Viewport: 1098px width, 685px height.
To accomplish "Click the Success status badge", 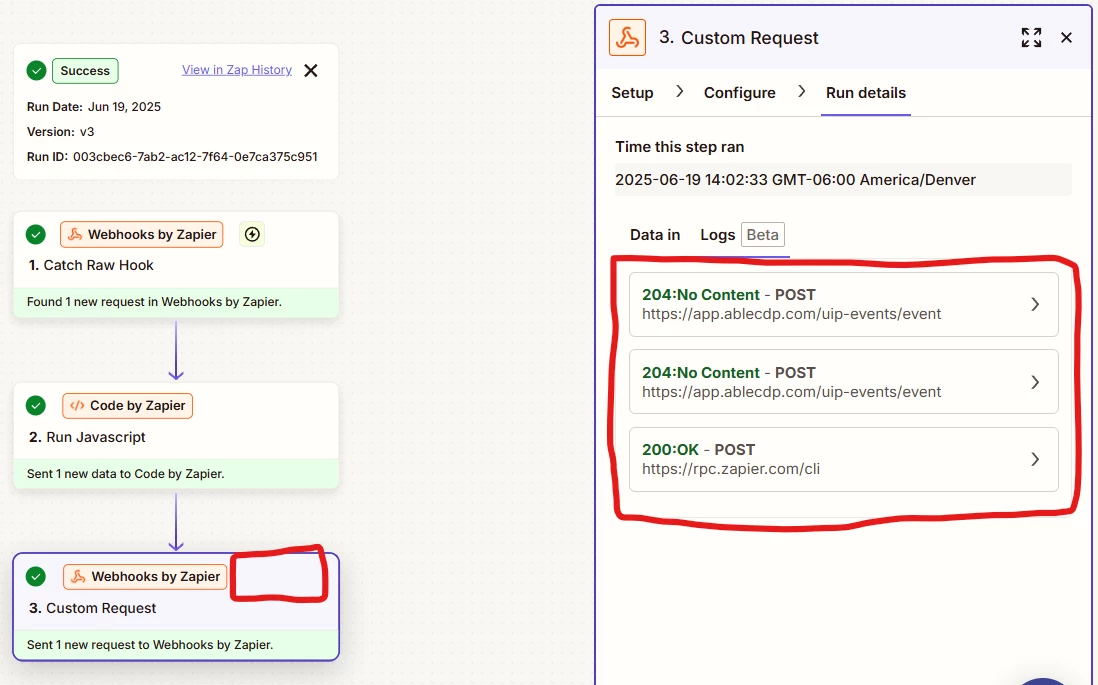I will 85,71.
